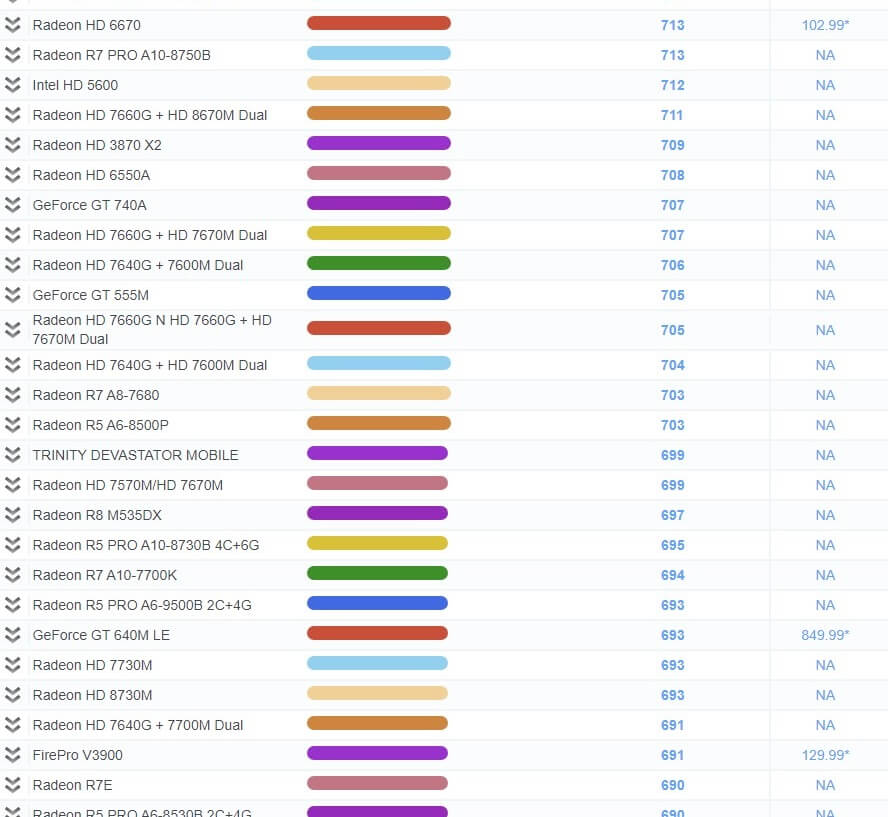This screenshot has width=888, height=817.
Task: Click the 129.99* price for FirePro V3900
Action: coord(825,755)
